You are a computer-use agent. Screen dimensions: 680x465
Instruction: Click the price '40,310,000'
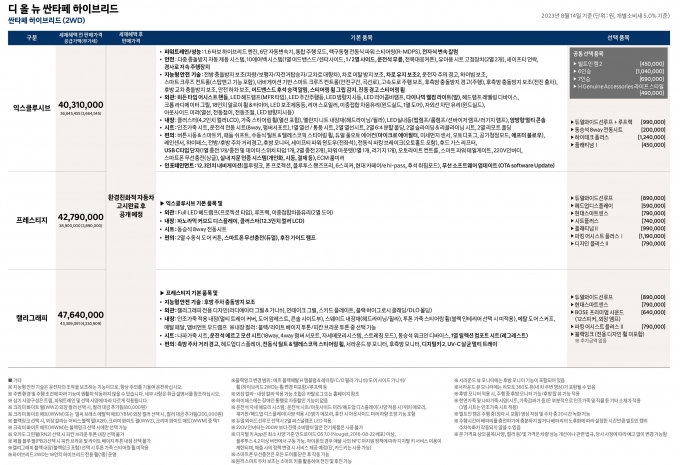point(81,105)
